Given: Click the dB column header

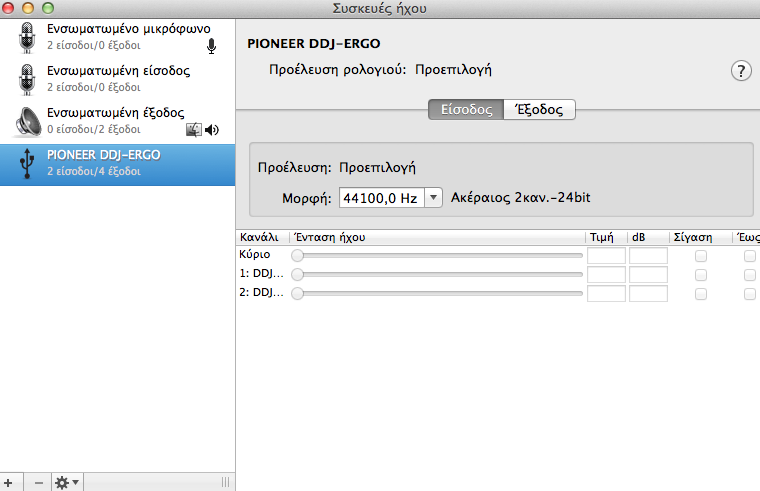Looking at the screenshot, I should 649,237.
